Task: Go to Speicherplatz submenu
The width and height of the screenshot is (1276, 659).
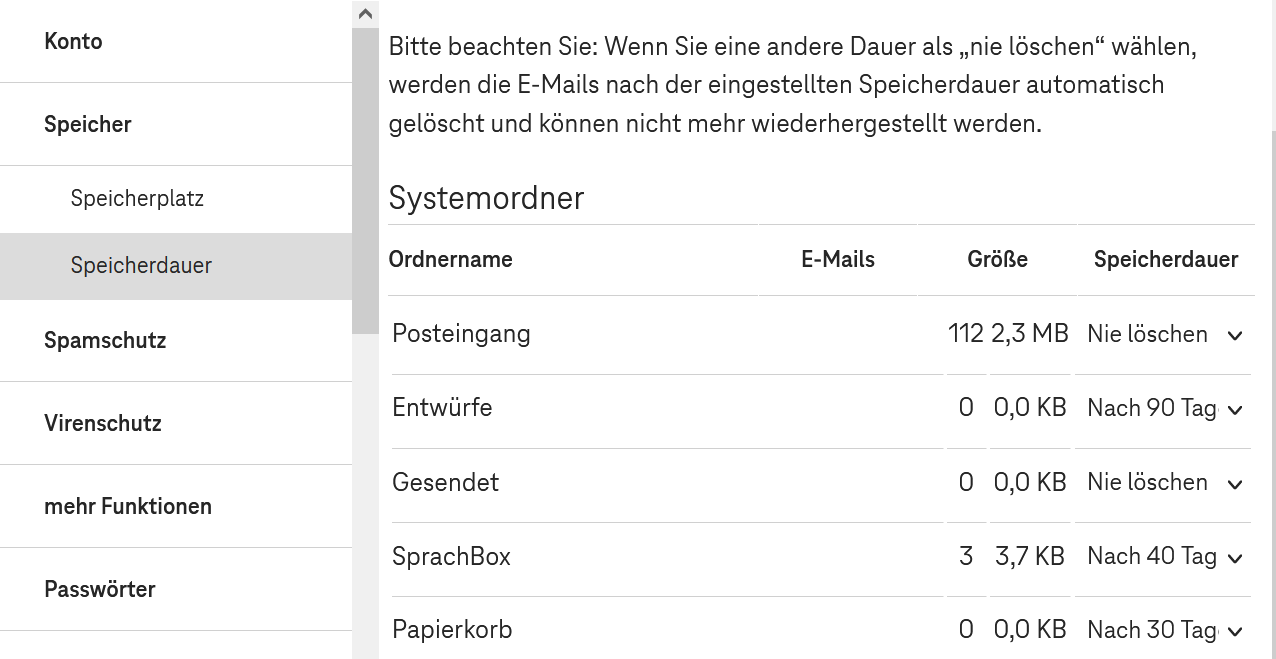Action: click(x=137, y=199)
